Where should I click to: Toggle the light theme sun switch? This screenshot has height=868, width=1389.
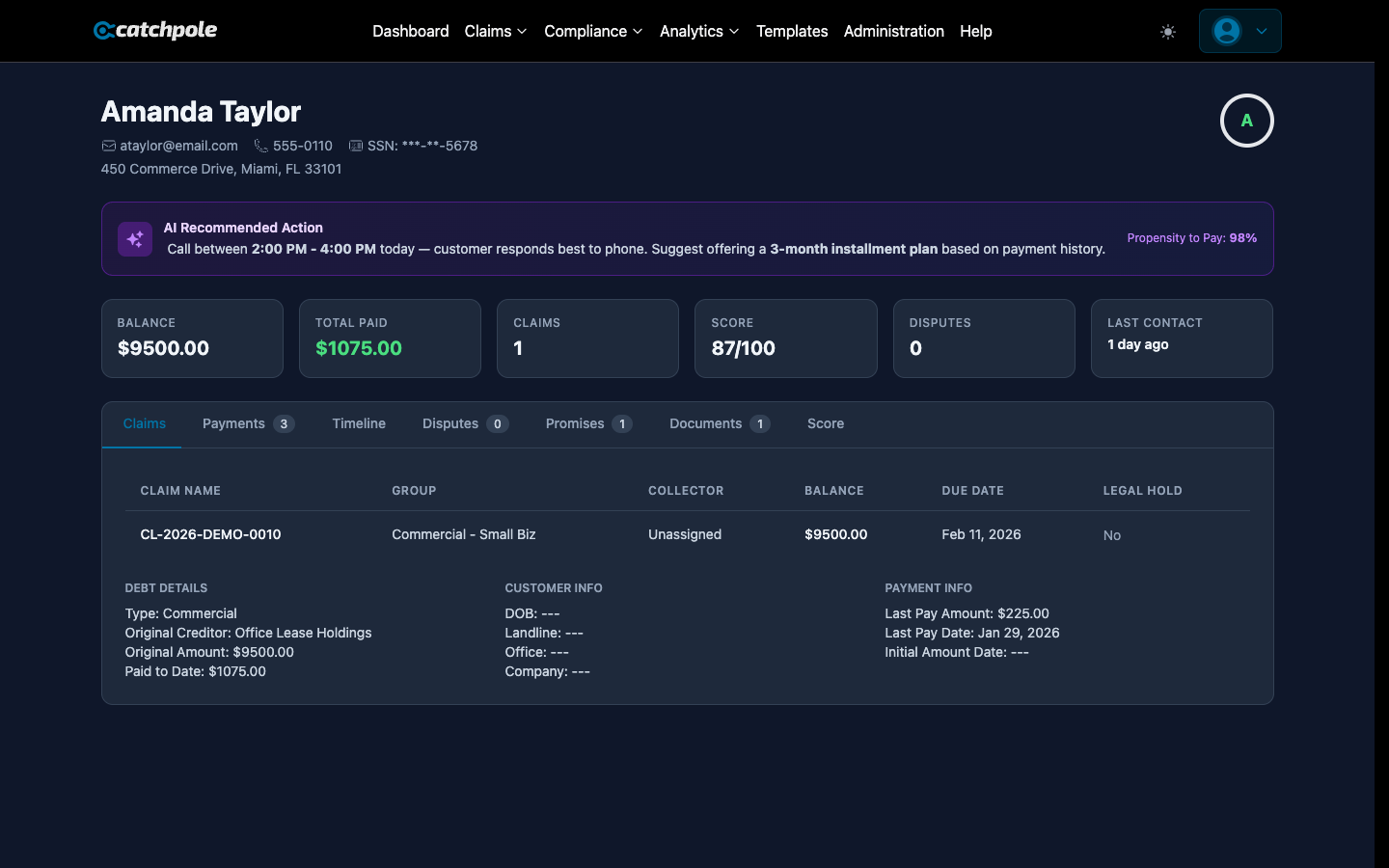[1167, 31]
